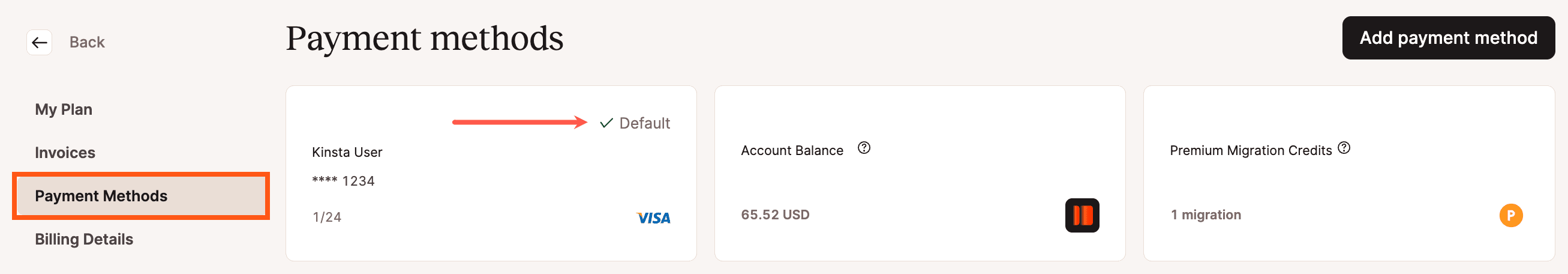This screenshot has width=1568, height=274.
Task: Click the orange P migration credits icon
Action: click(1510, 216)
